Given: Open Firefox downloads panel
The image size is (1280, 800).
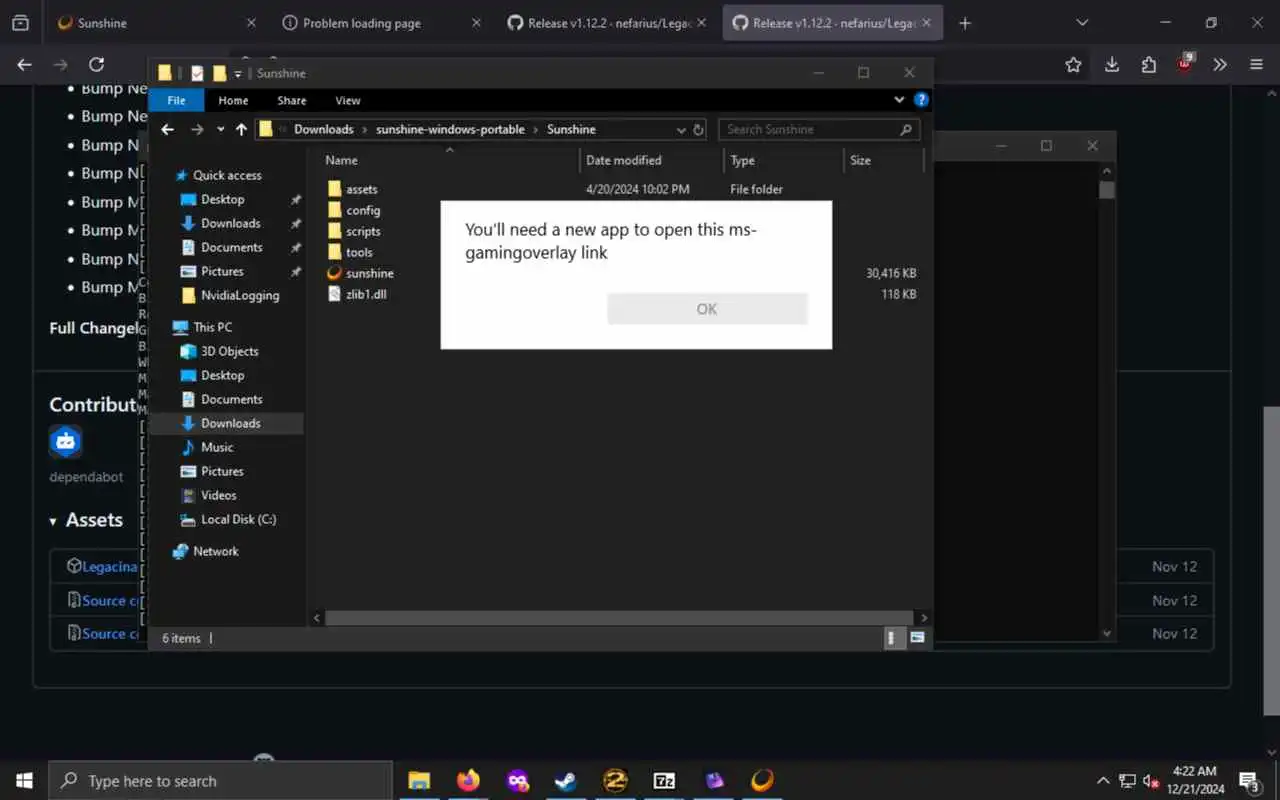Looking at the screenshot, I should tap(1111, 64).
